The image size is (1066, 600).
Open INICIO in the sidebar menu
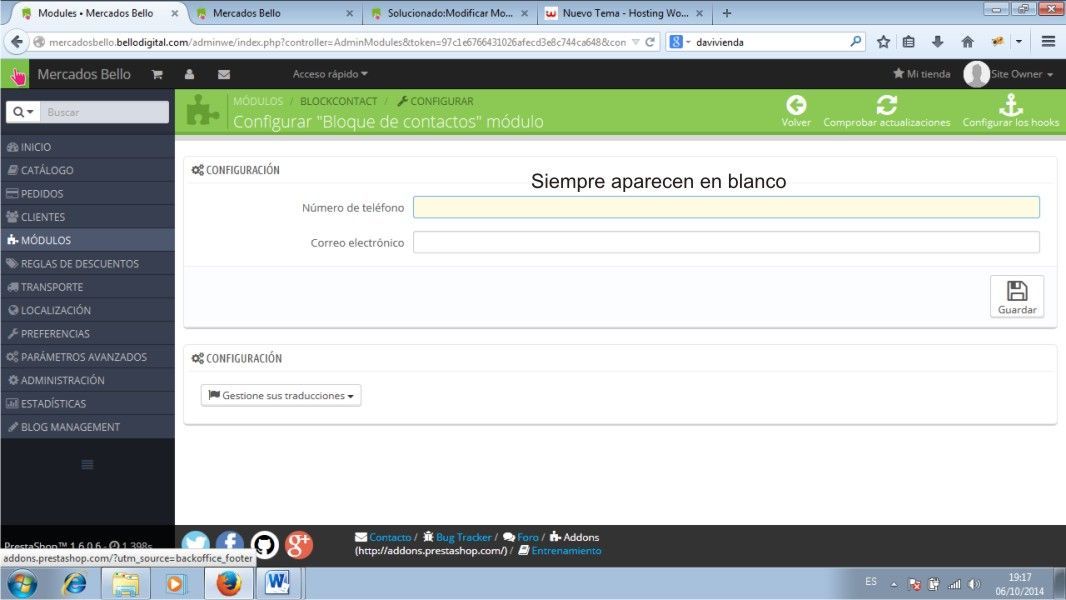pos(87,147)
